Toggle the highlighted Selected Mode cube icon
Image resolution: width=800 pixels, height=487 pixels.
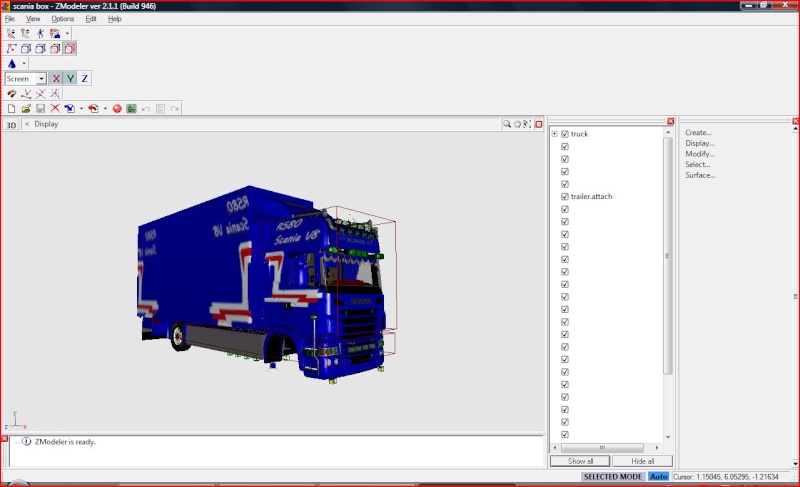[70, 48]
